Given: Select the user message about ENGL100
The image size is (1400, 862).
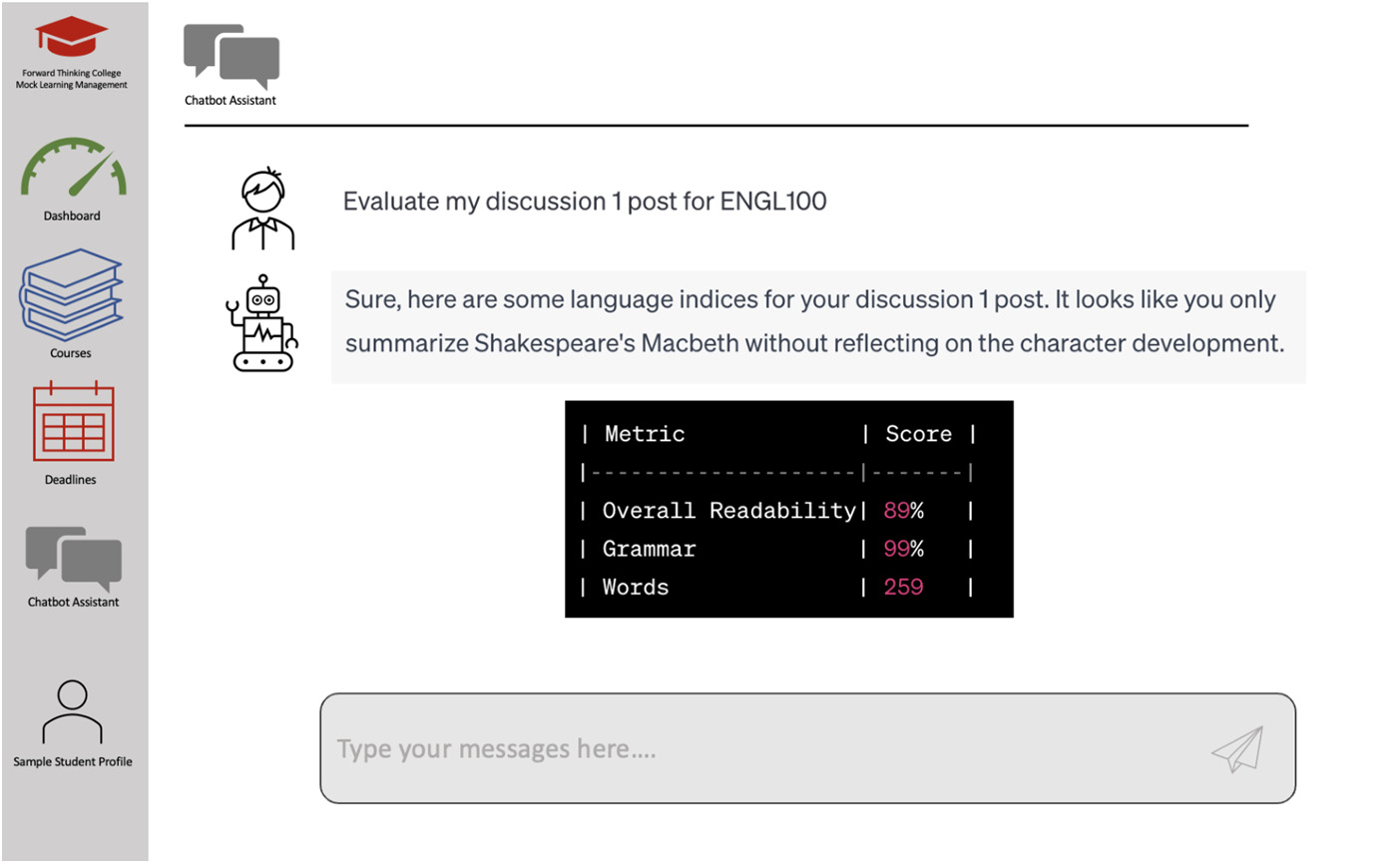Looking at the screenshot, I should coord(585,202).
